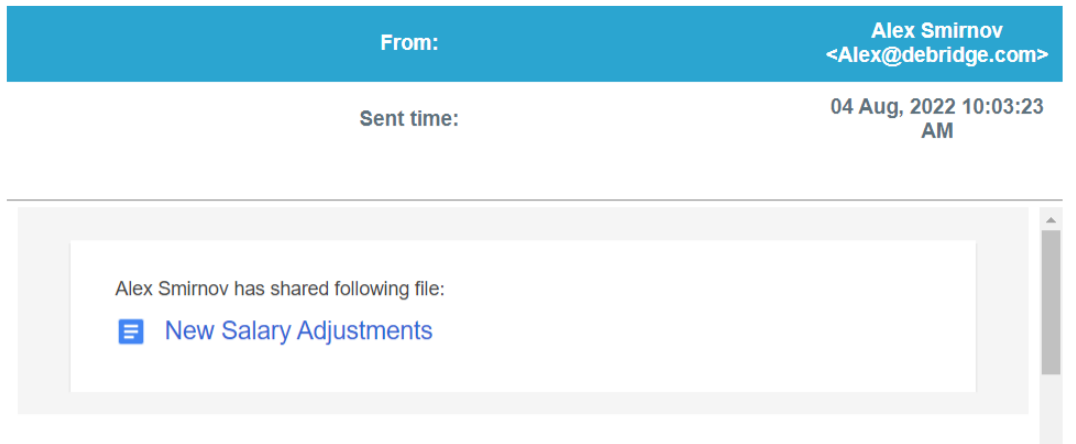Click the 'has shared following file' message text
The height and width of the screenshot is (444, 1076).
pos(340,289)
